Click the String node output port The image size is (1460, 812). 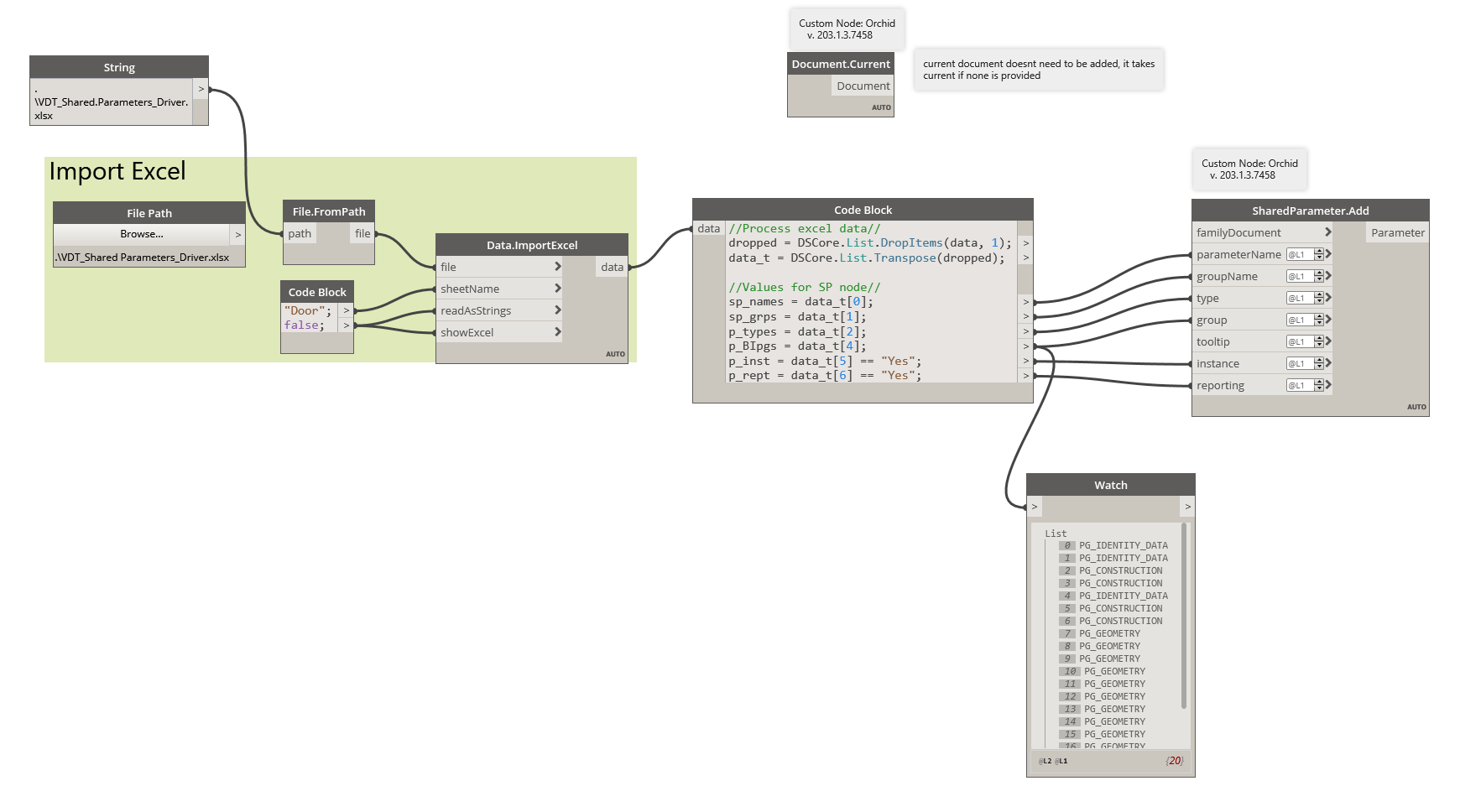point(200,87)
